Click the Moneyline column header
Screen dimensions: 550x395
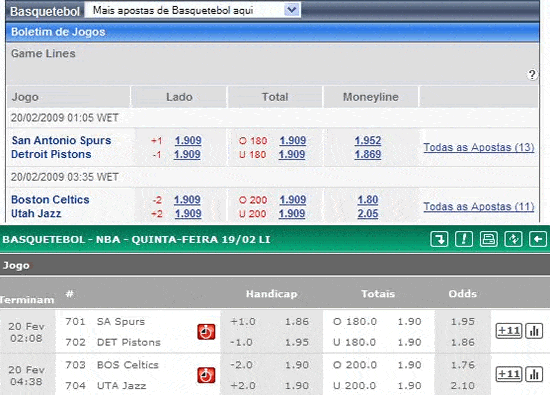tap(371, 97)
